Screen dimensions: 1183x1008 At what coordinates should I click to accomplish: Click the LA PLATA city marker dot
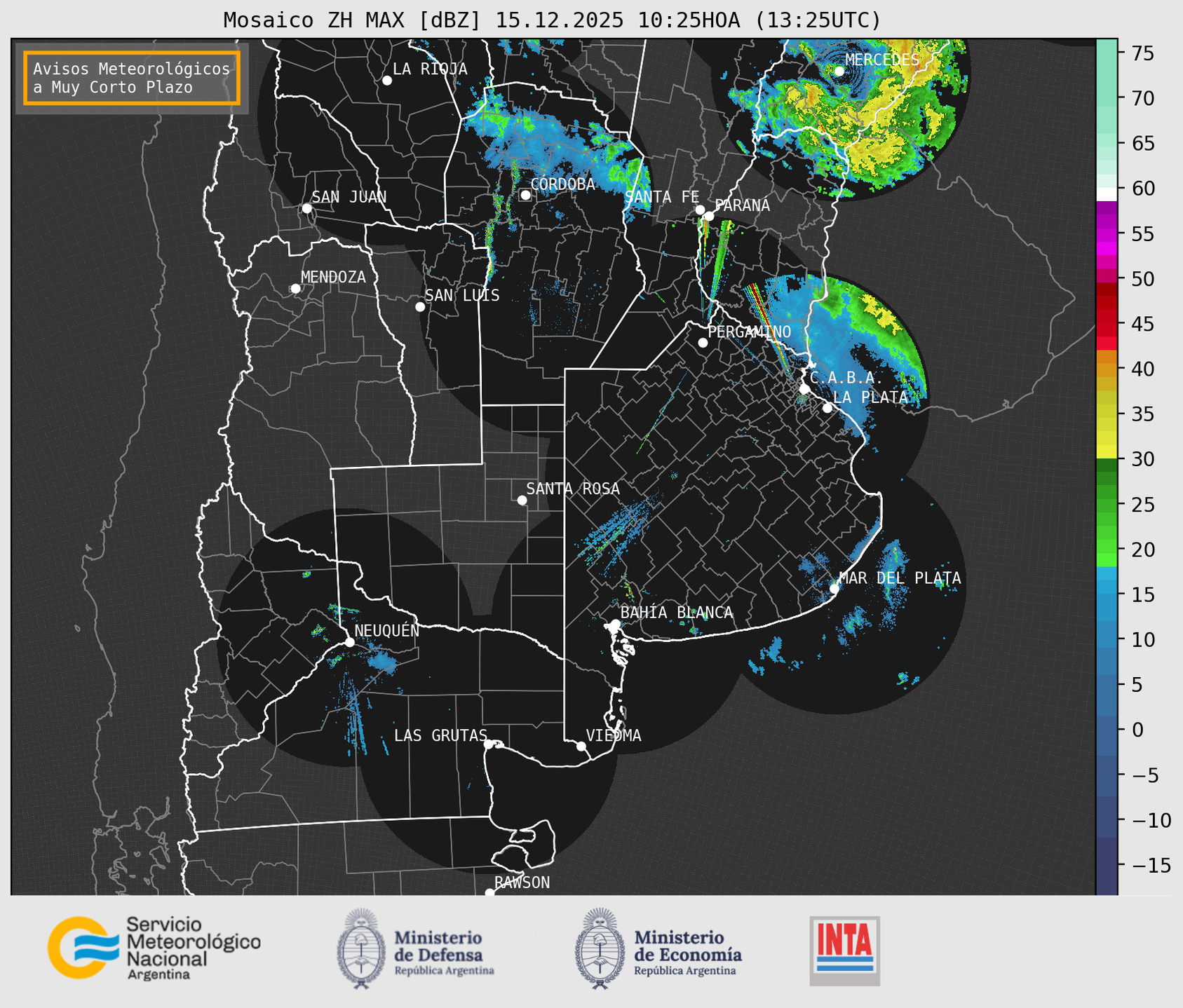(x=827, y=408)
